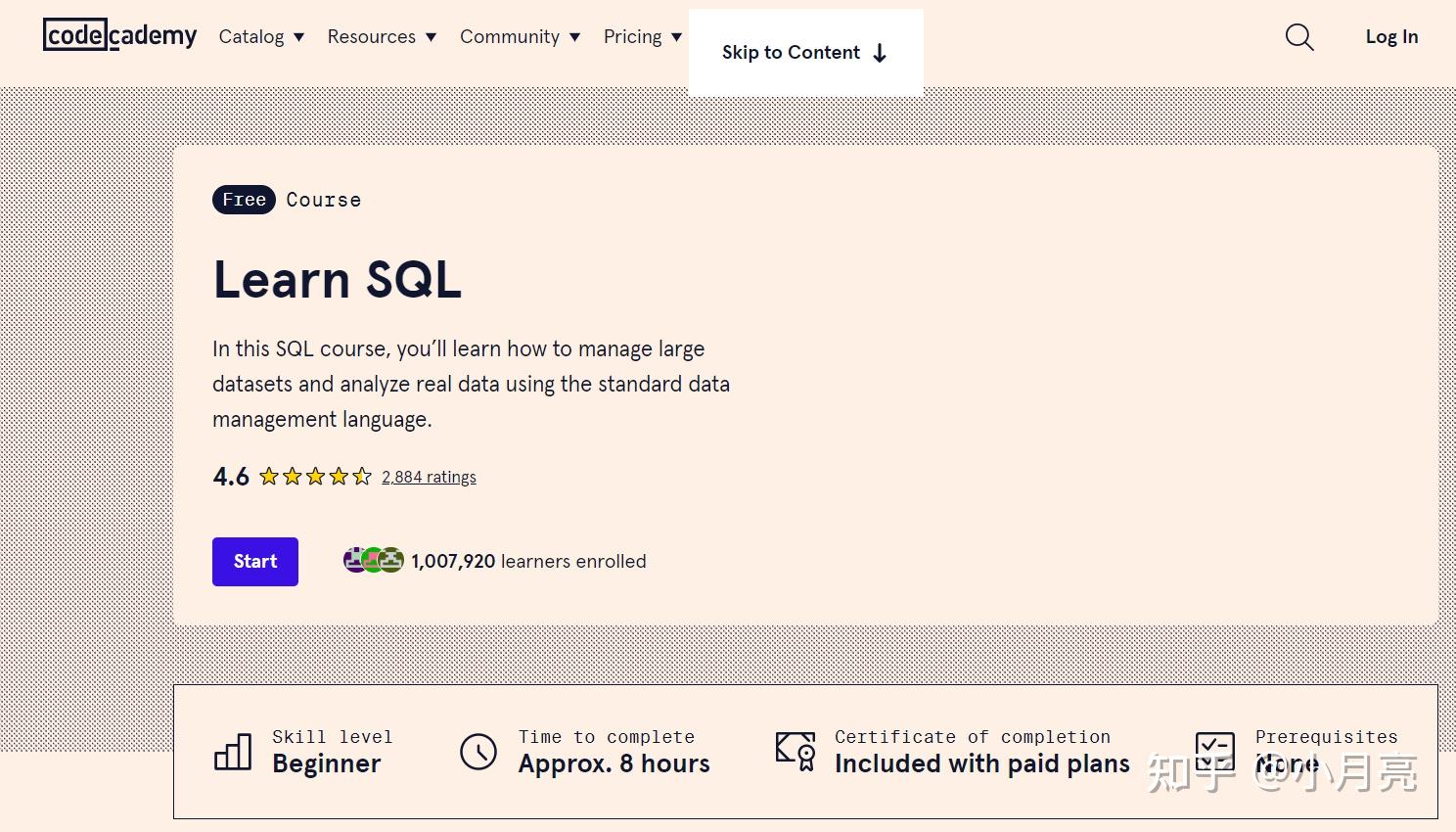Expand the Catalog dropdown menu

261,37
